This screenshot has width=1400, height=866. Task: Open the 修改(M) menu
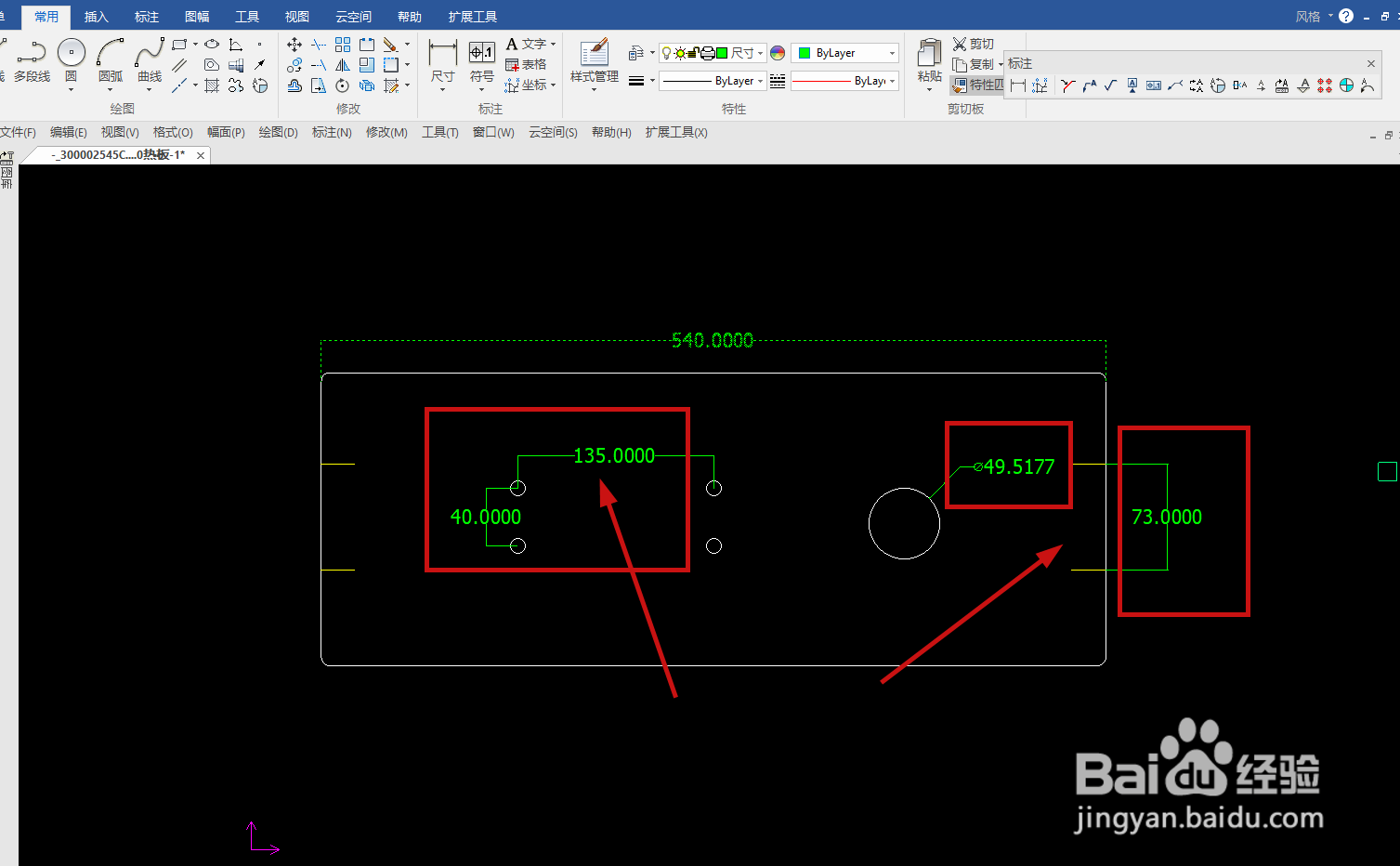point(386,132)
